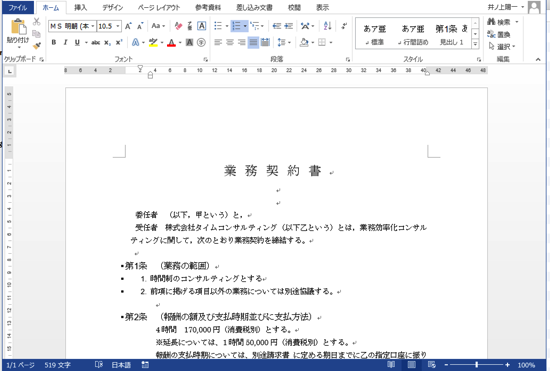Switch to Read Mode view in status bar

coord(391,365)
